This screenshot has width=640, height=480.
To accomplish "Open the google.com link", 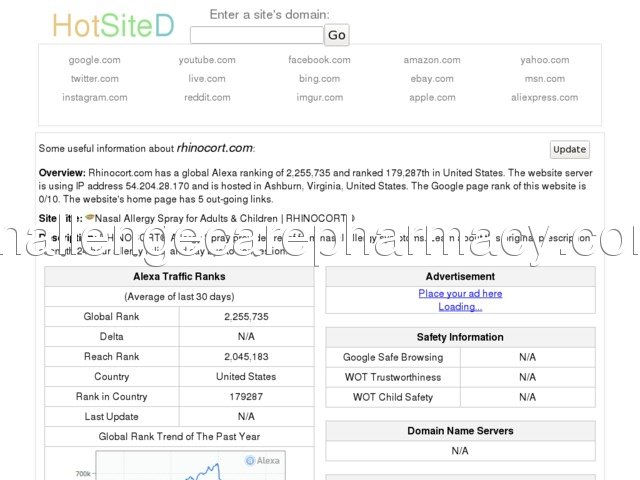I will [x=94, y=60].
